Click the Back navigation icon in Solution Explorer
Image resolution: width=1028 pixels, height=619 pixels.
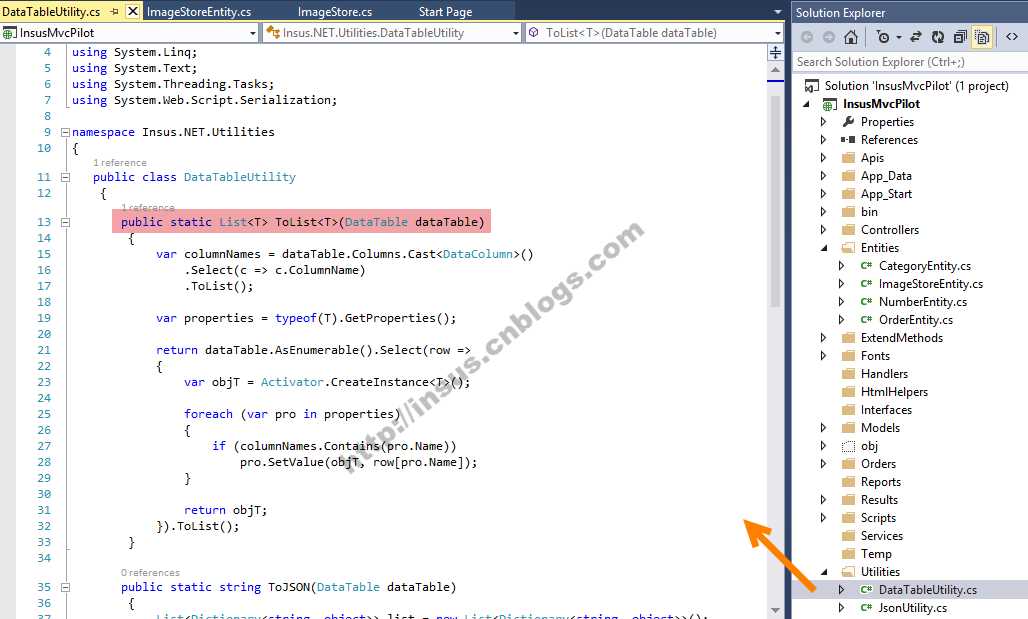807,37
